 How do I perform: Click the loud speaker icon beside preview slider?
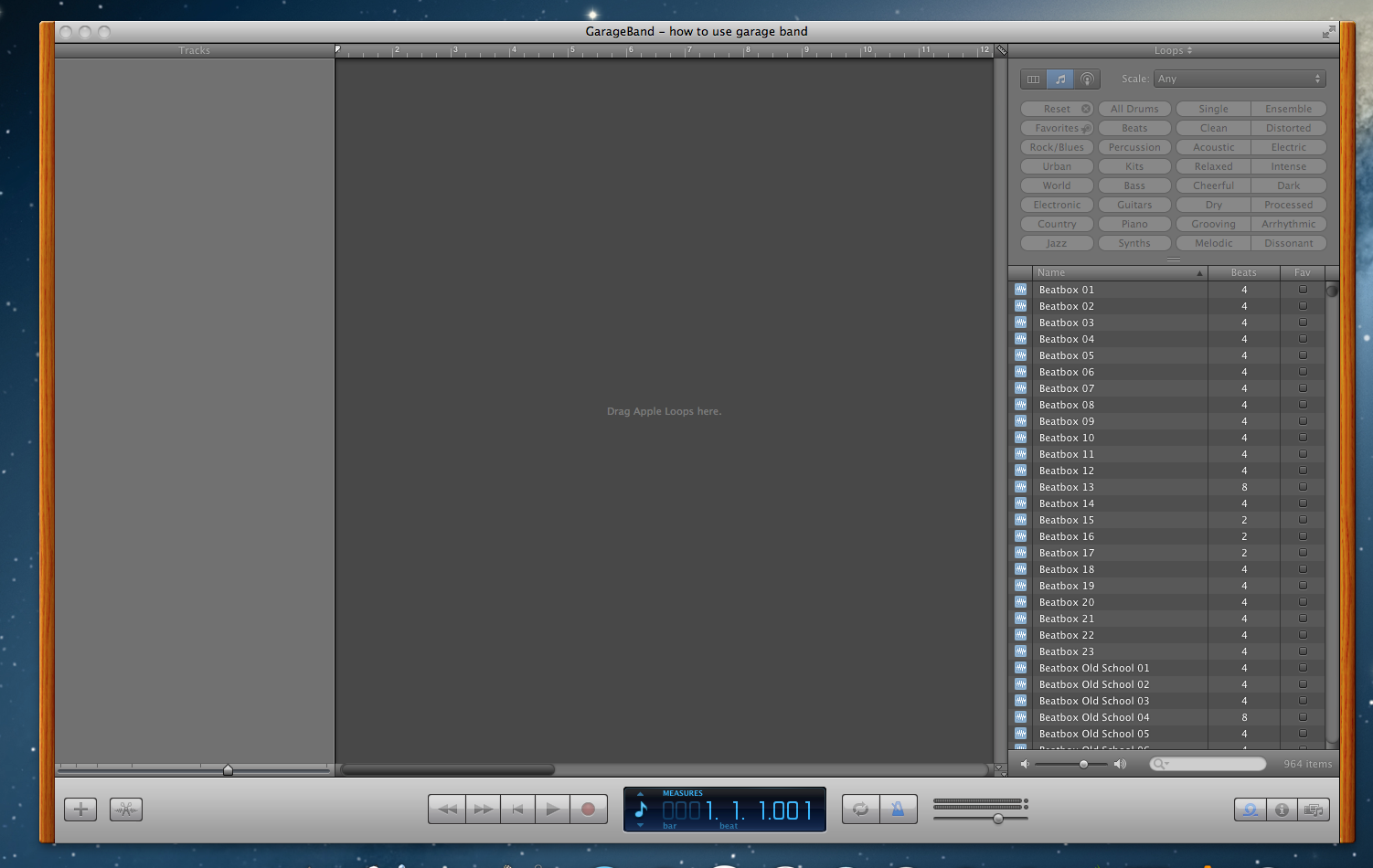(1120, 764)
